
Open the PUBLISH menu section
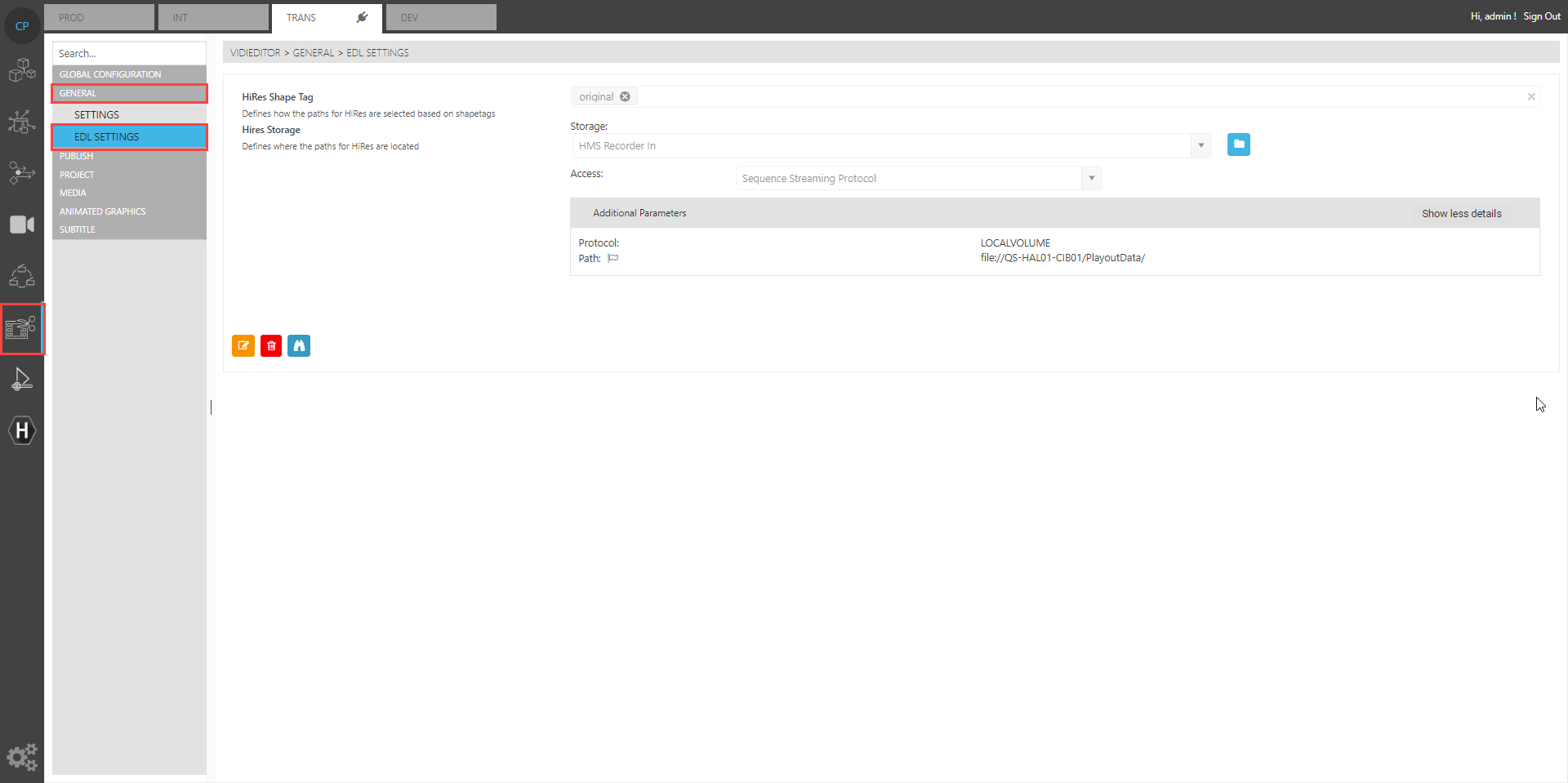click(x=77, y=156)
